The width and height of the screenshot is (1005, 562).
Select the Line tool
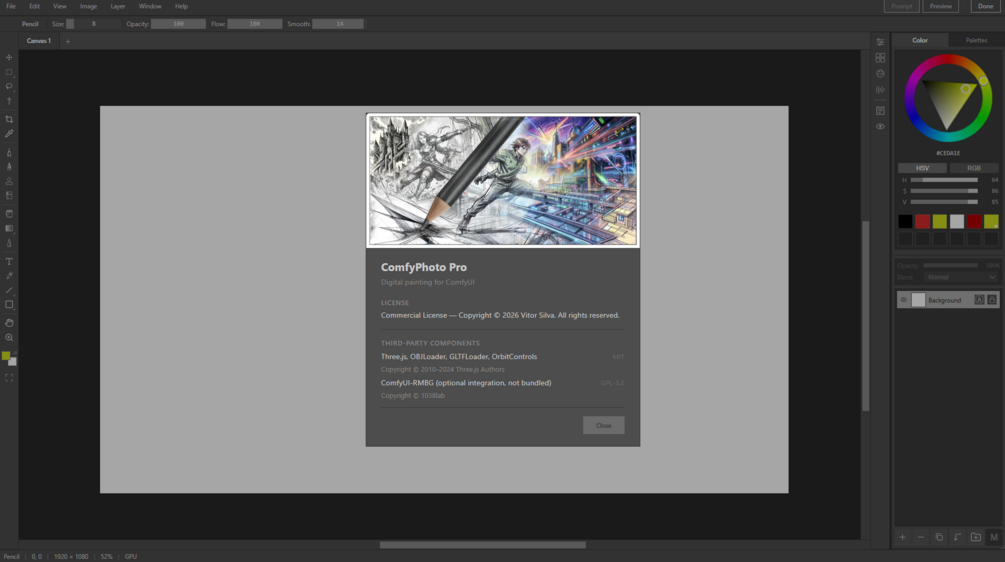(x=9, y=290)
